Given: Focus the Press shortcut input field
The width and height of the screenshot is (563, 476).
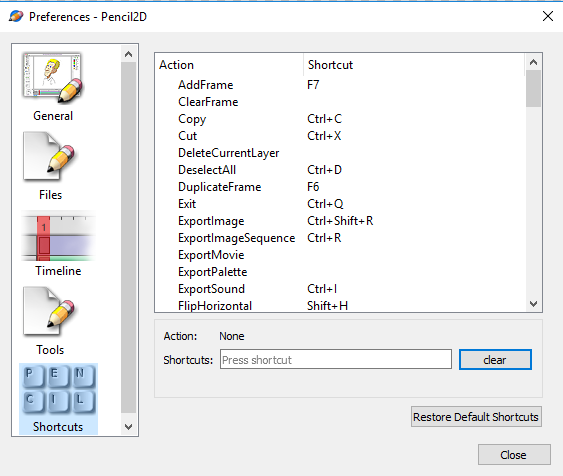Looking at the screenshot, I should 336,359.
